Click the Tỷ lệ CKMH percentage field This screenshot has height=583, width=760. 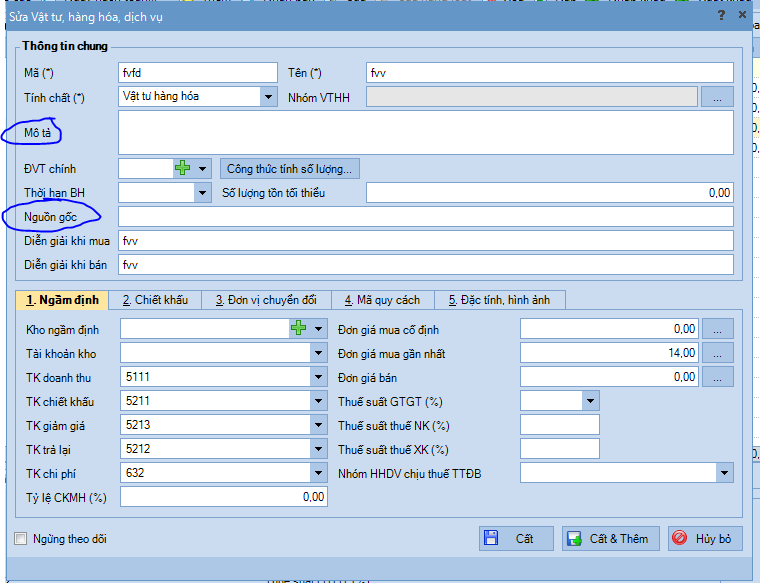click(224, 497)
